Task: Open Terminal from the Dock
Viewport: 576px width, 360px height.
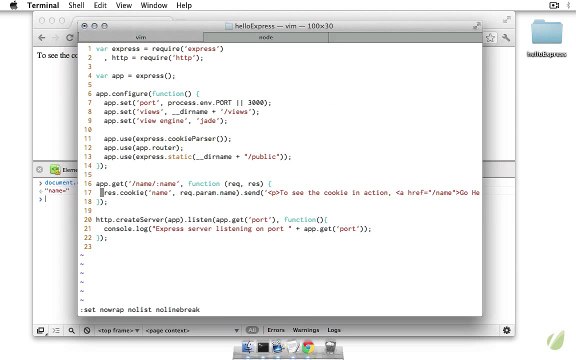Action: [x=263, y=347]
